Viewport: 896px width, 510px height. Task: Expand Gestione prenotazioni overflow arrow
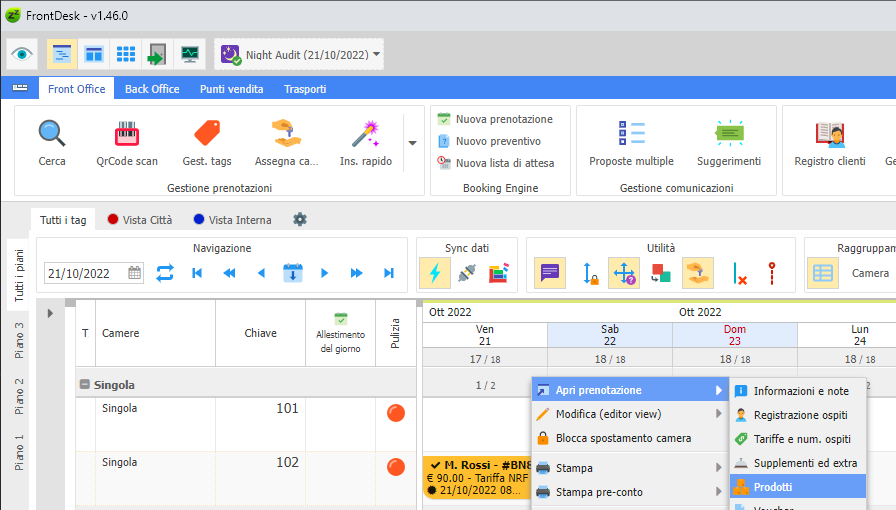[x=413, y=143]
